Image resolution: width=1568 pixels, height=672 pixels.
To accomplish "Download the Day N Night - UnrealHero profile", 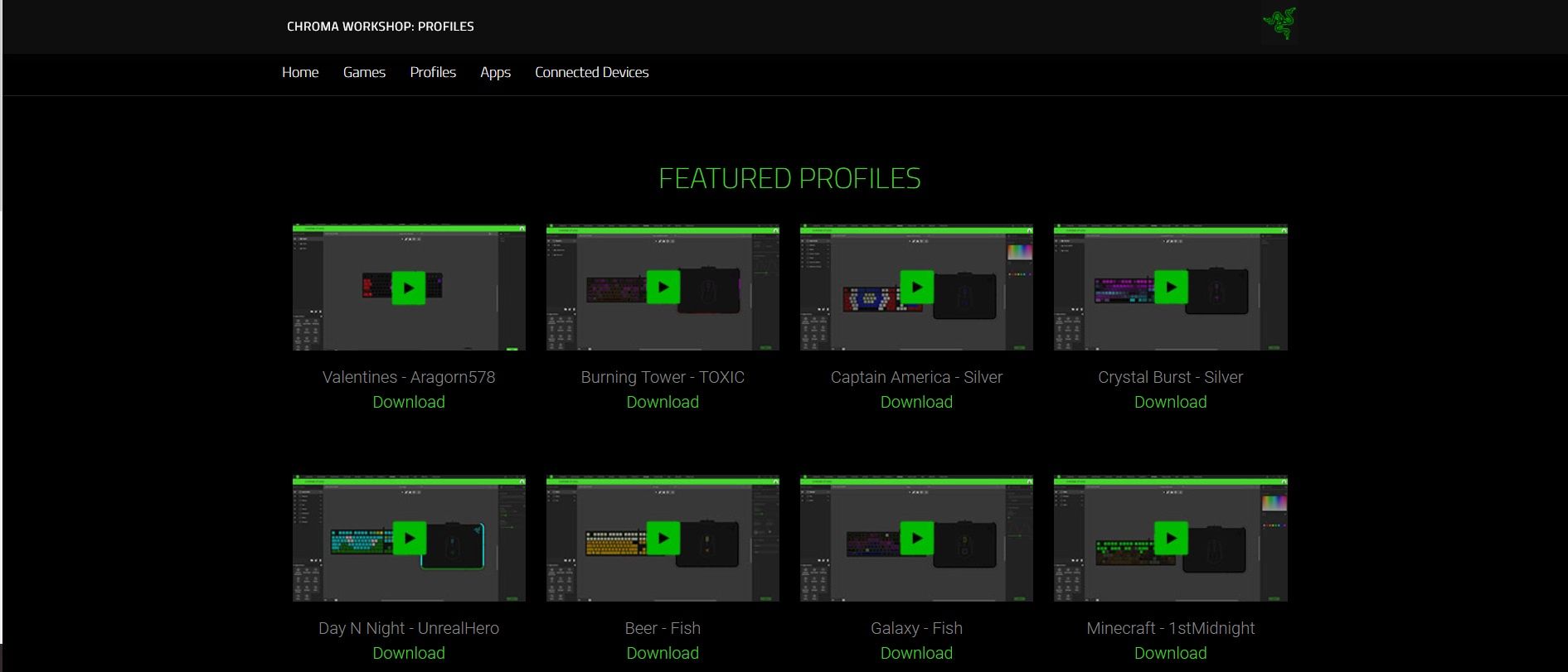I will point(409,653).
